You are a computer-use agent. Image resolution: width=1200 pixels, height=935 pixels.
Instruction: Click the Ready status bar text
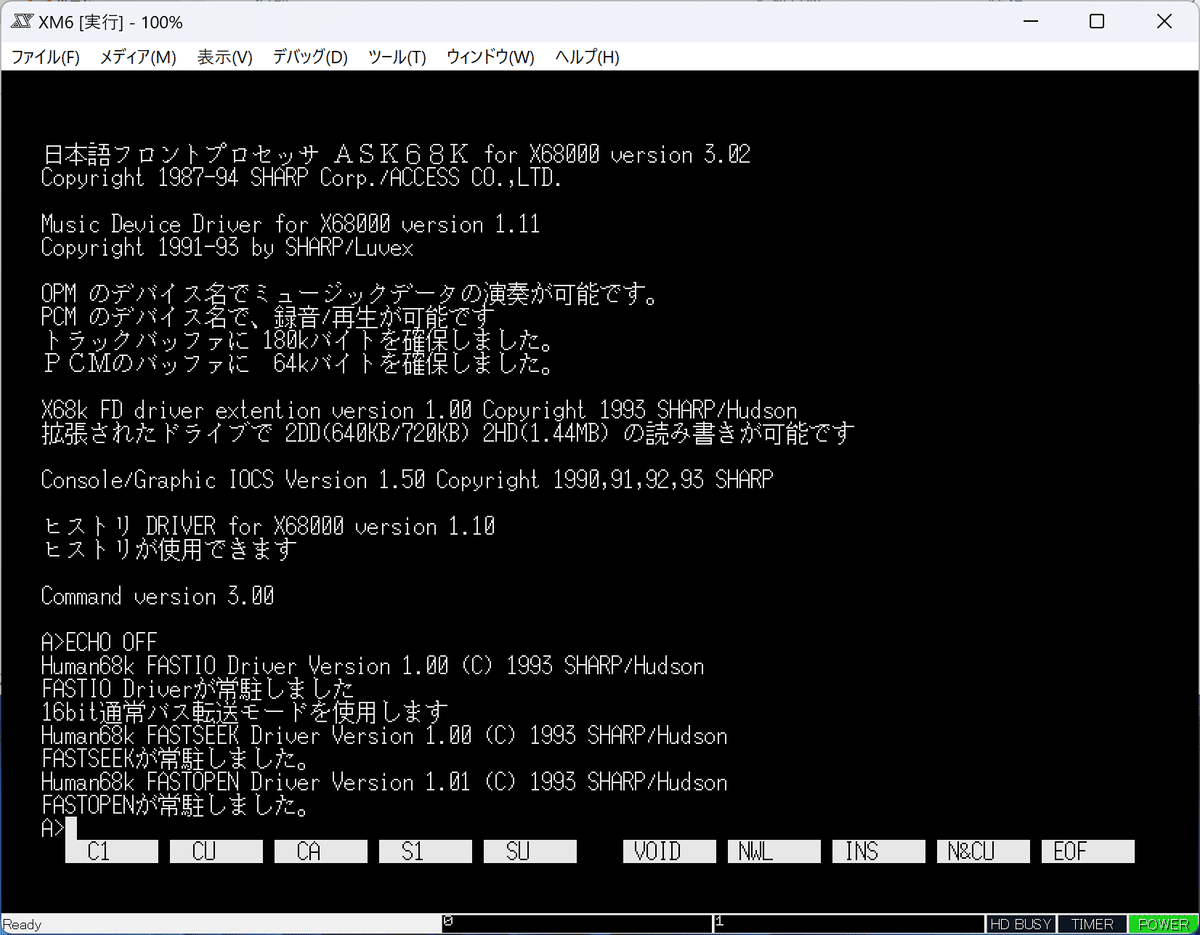click(x=23, y=924)
